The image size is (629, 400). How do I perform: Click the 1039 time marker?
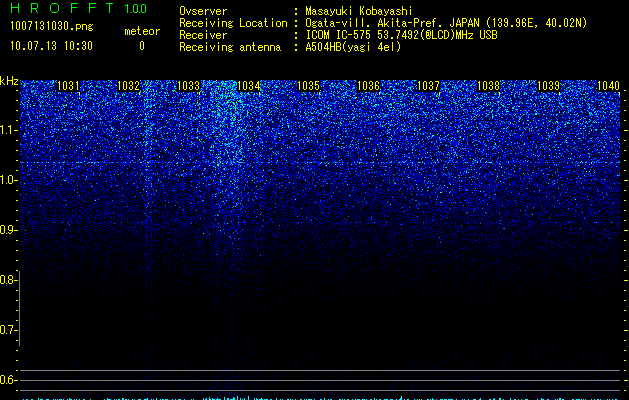[x=548, y=86]
